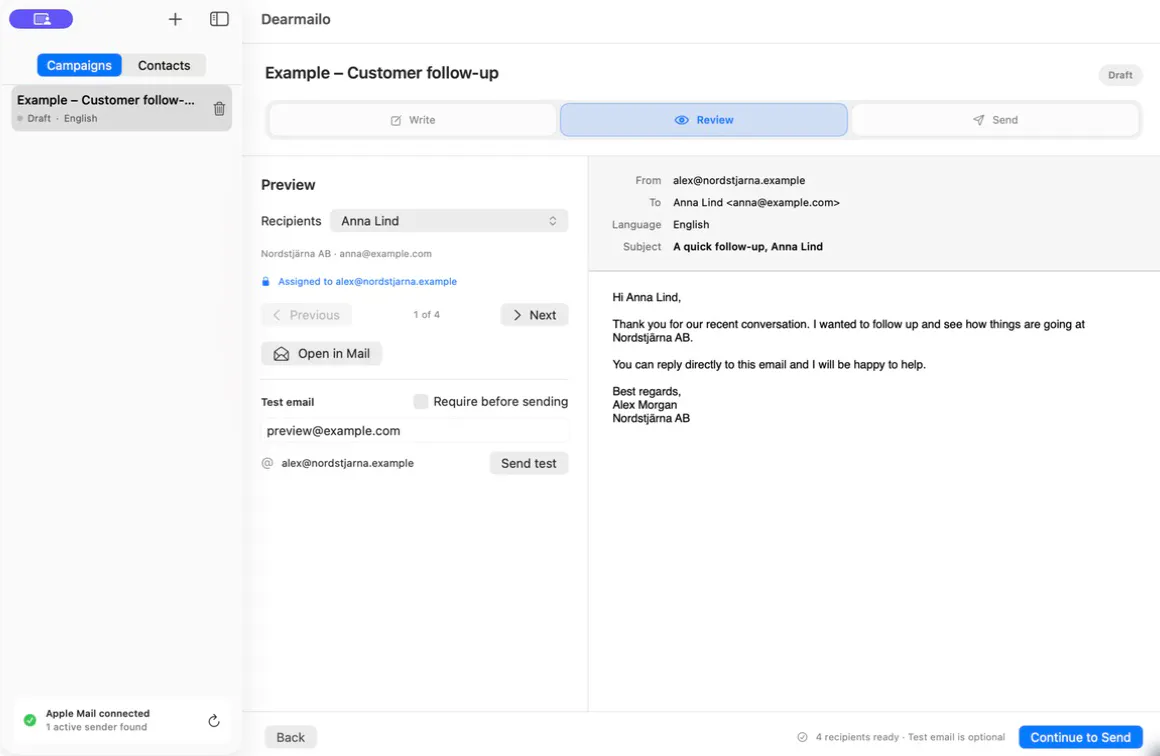The width and height of the screenshot is (1160, 756).
Task: Click the To address 'Anna Lind <anna@example.com>'
Action: 756,202
